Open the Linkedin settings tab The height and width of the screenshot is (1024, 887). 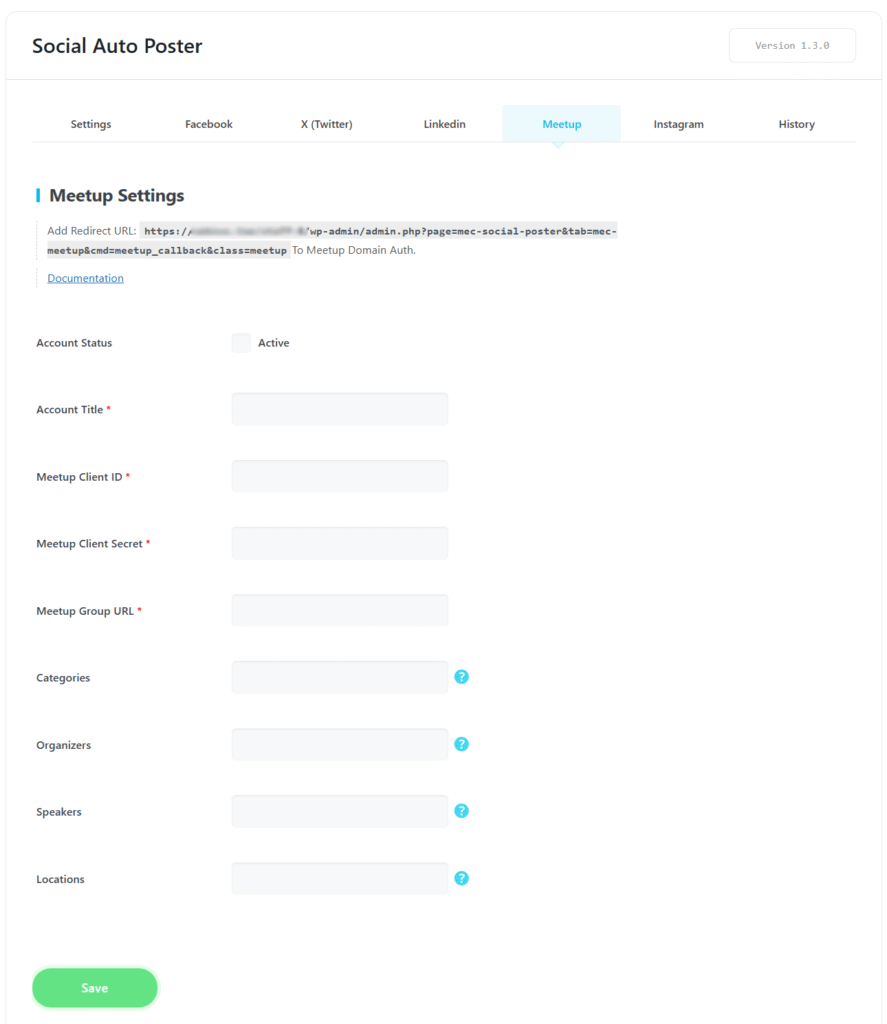(x=444, y=123)
